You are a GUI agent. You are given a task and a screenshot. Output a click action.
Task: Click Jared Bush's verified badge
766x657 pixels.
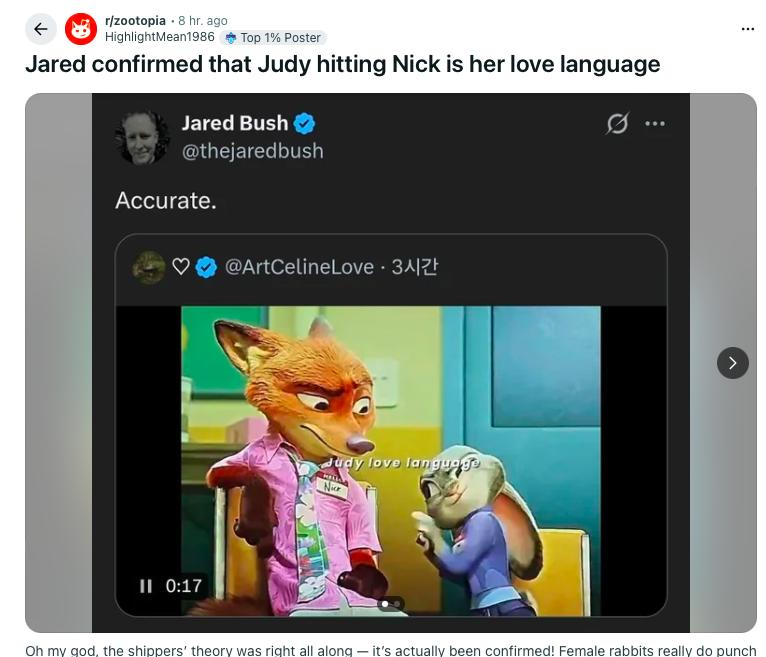point(304,124)
